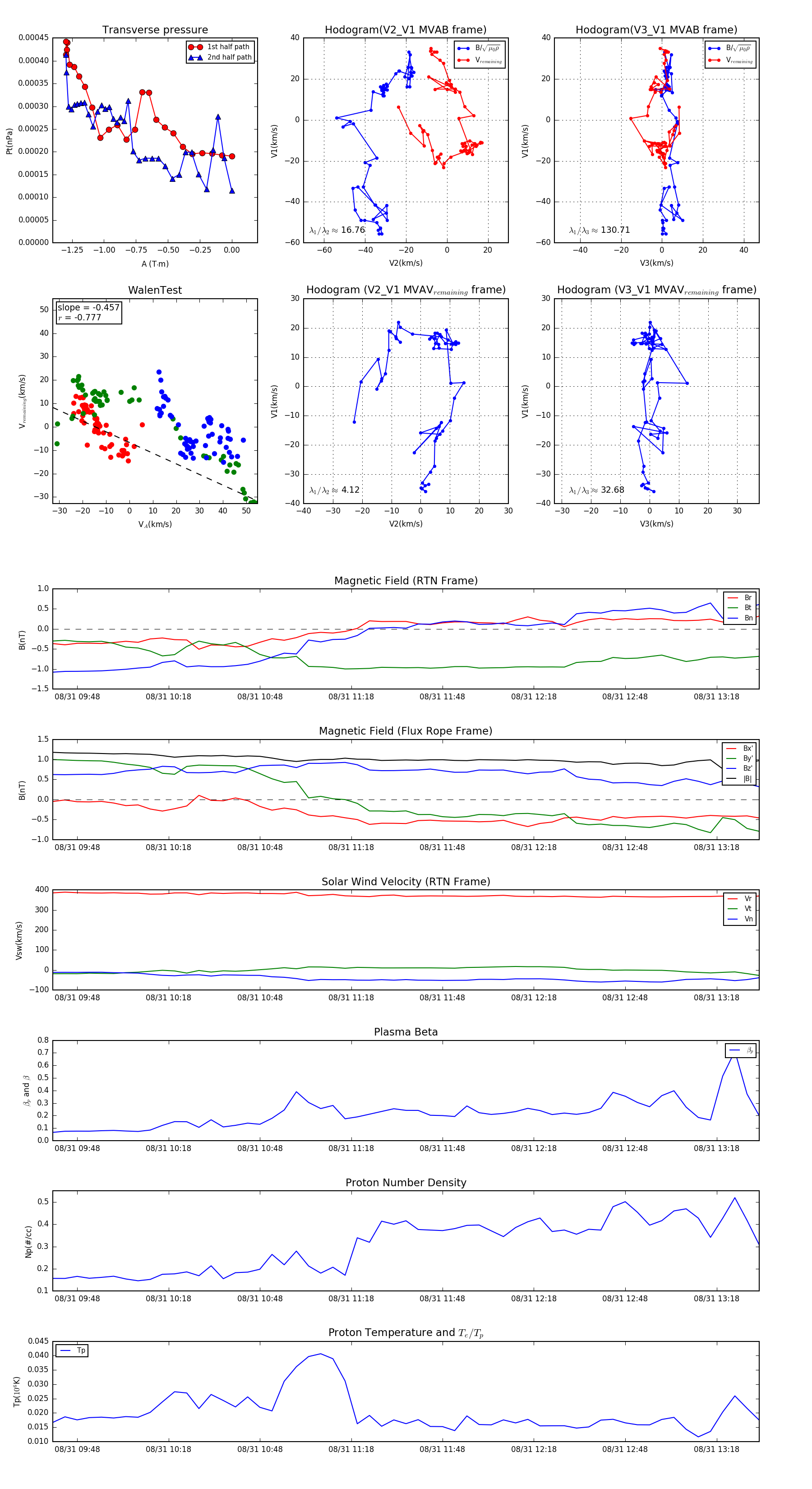Click the 'Plasma Beta' title
Viewport: 812px width, 1489px height.
point(406,1032)
